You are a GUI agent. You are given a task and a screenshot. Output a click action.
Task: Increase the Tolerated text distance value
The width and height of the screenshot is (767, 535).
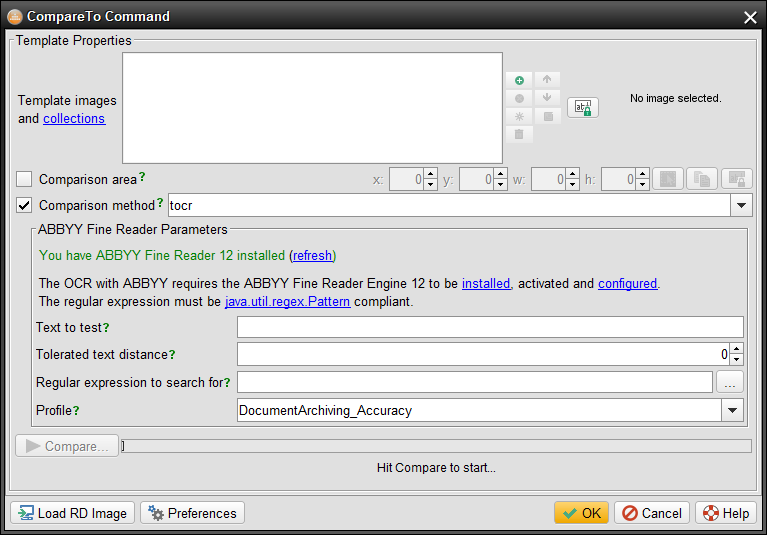tap(737, 349)
